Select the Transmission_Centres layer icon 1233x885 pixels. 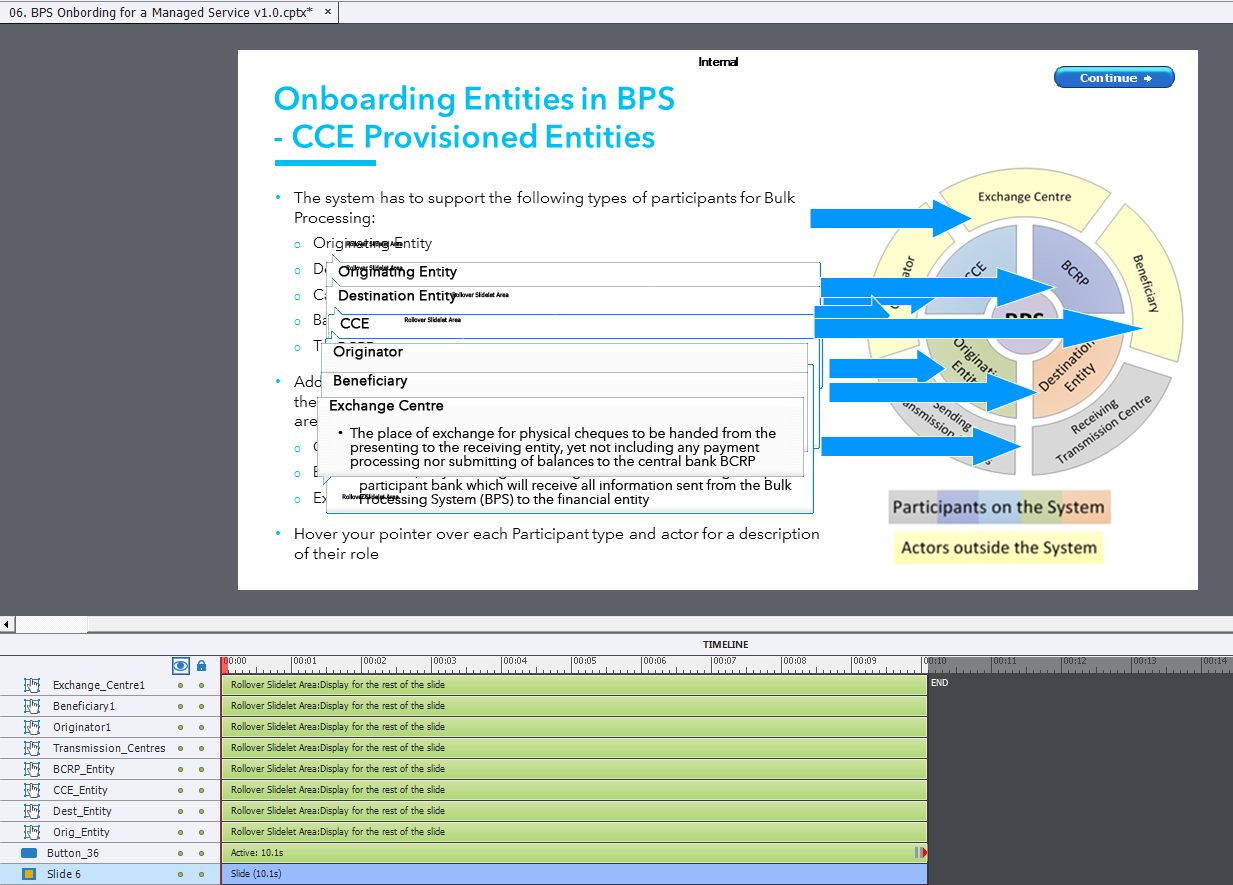click(x=31, y=748)
